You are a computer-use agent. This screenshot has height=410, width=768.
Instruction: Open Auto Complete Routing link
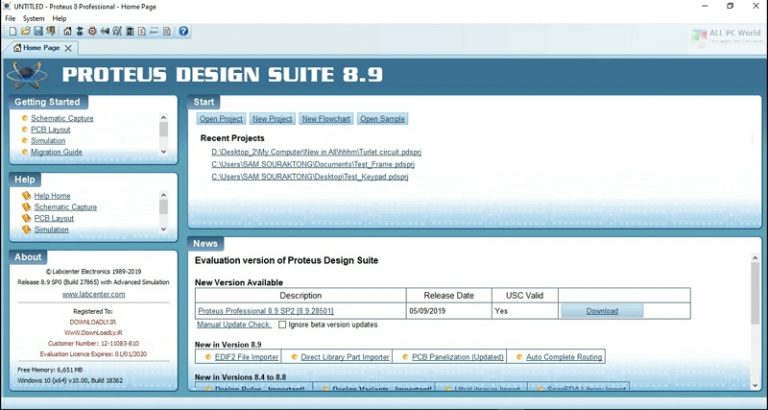(x=564, y=357)
